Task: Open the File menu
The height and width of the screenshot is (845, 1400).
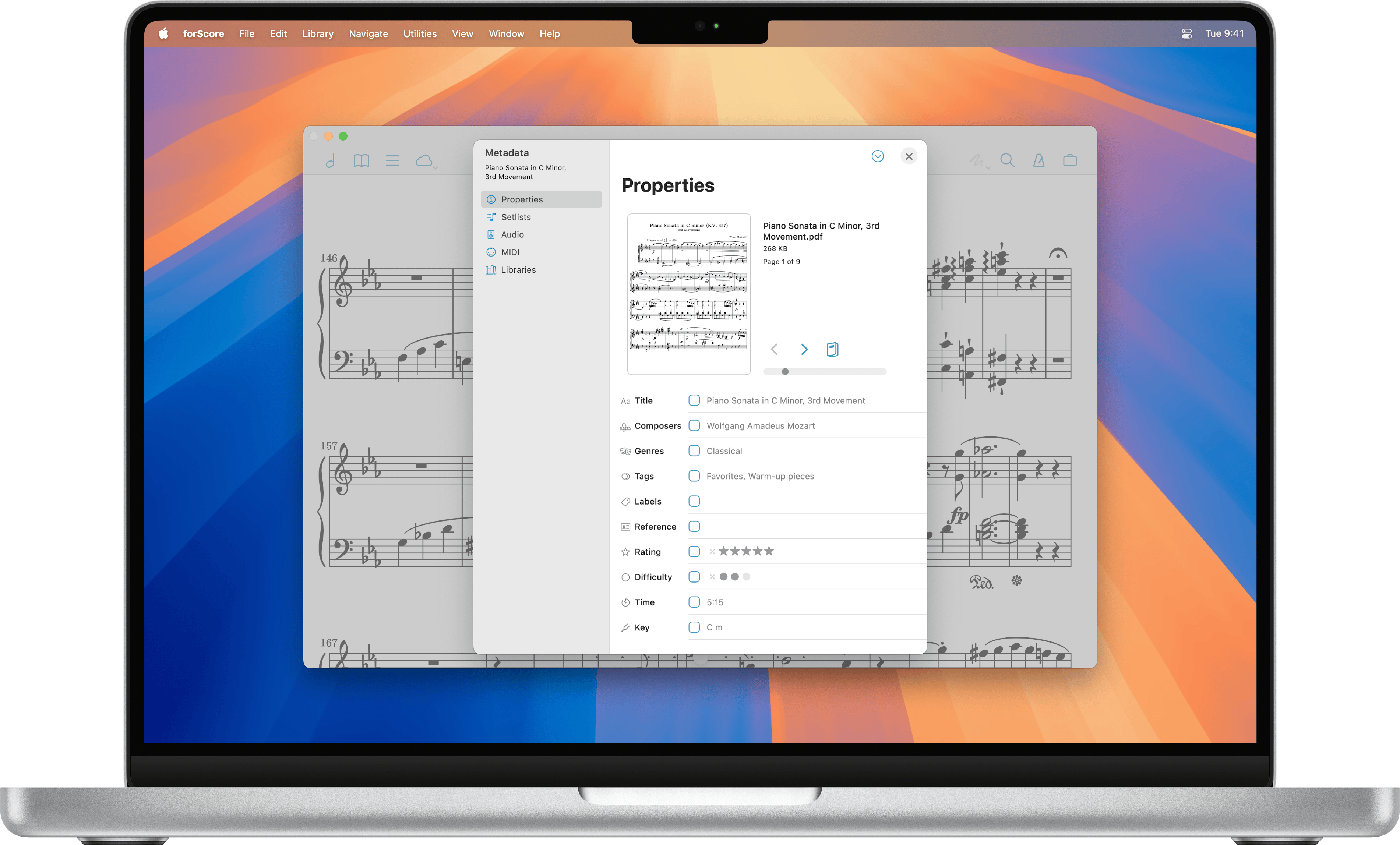Action: point(247,33)
